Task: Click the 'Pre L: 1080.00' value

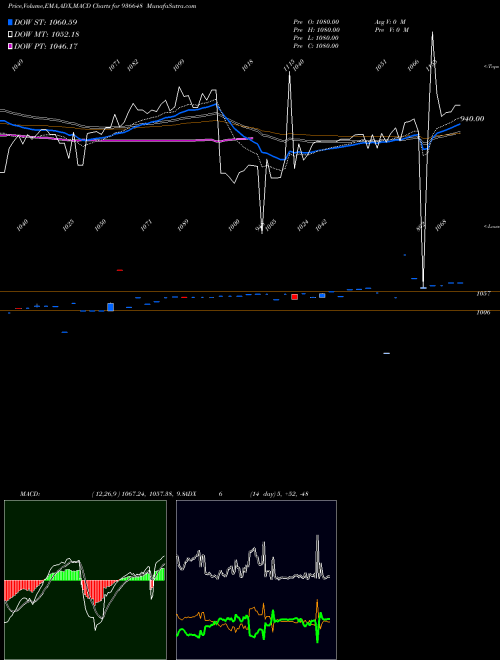Action: point(316,38)
